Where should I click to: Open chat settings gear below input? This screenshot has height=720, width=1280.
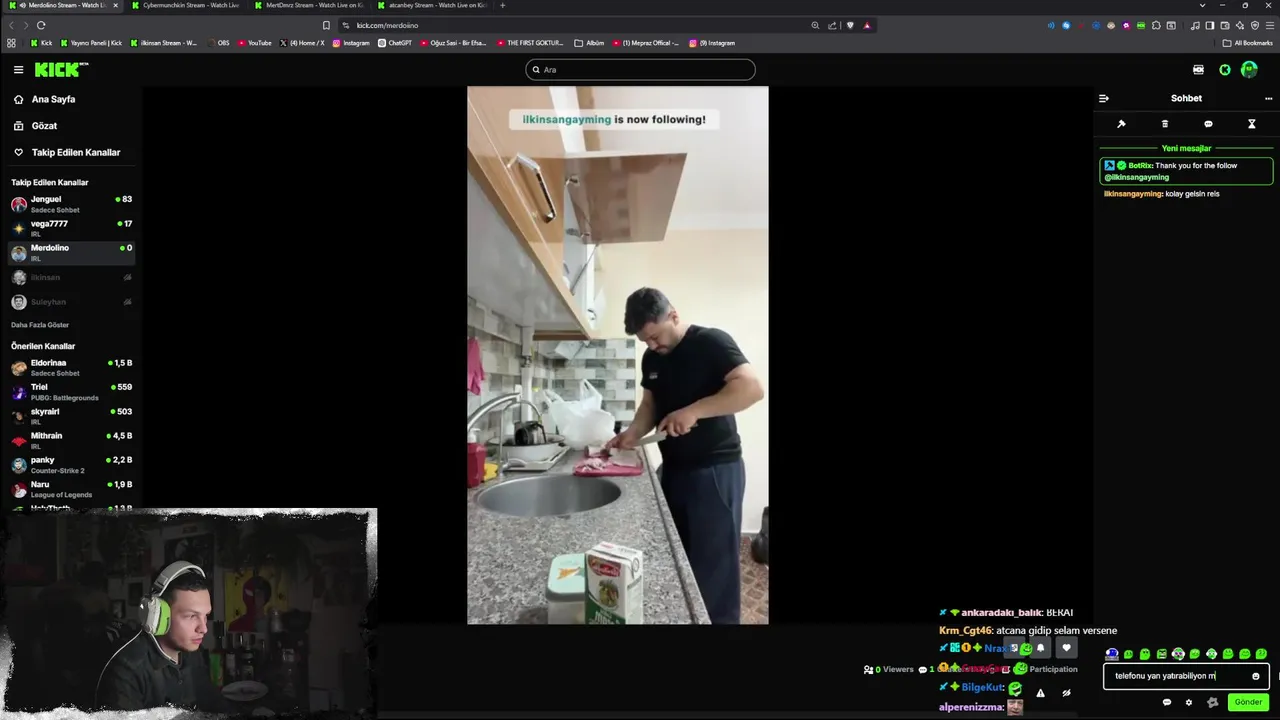click(x=1188, y=702)
